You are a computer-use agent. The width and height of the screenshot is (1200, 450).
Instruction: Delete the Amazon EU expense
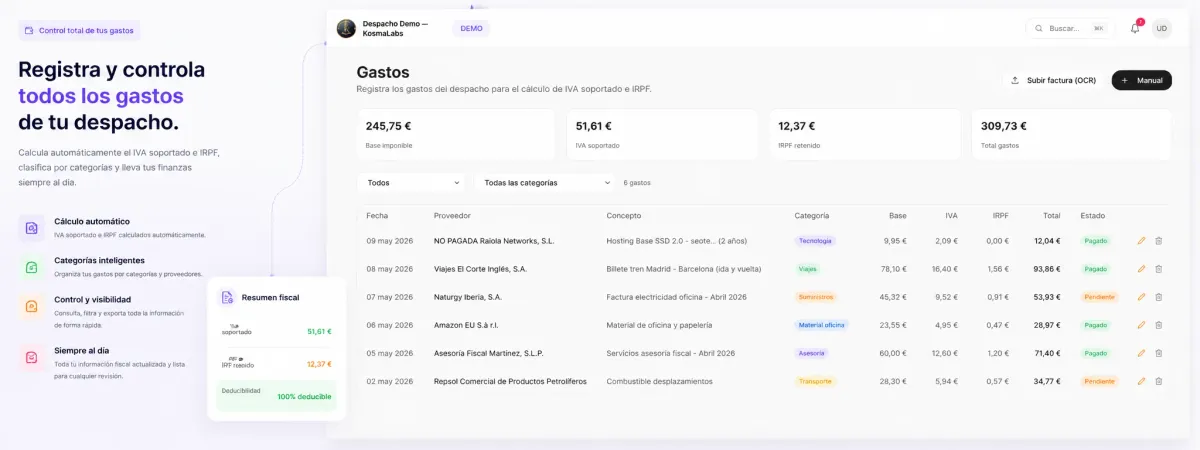click(x=1158, y=325)
